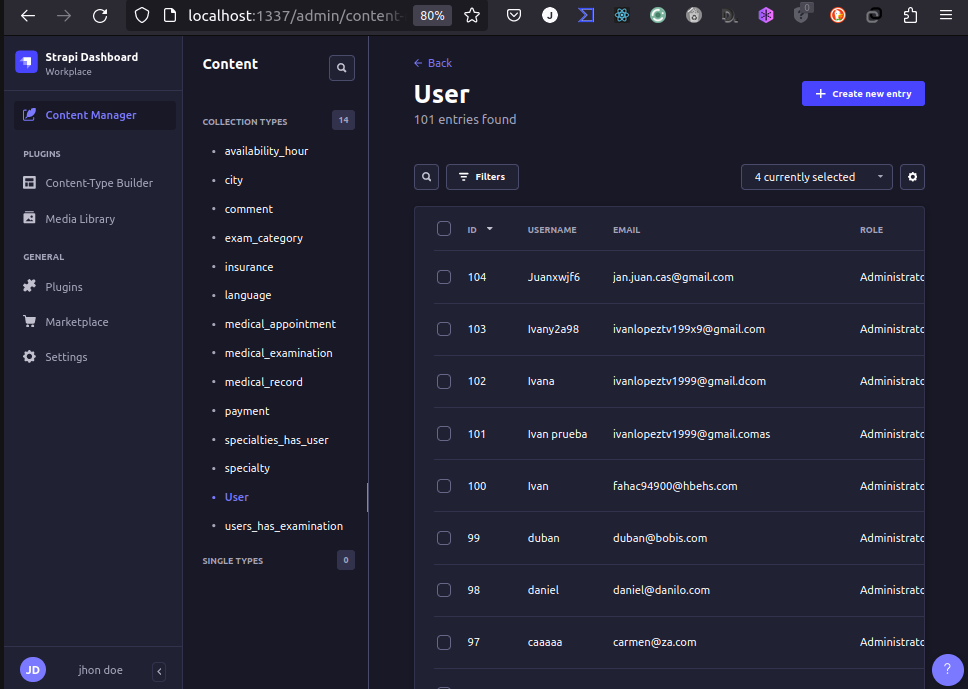Collapse the sidebar with the chevron arrow

pos(159,672)
